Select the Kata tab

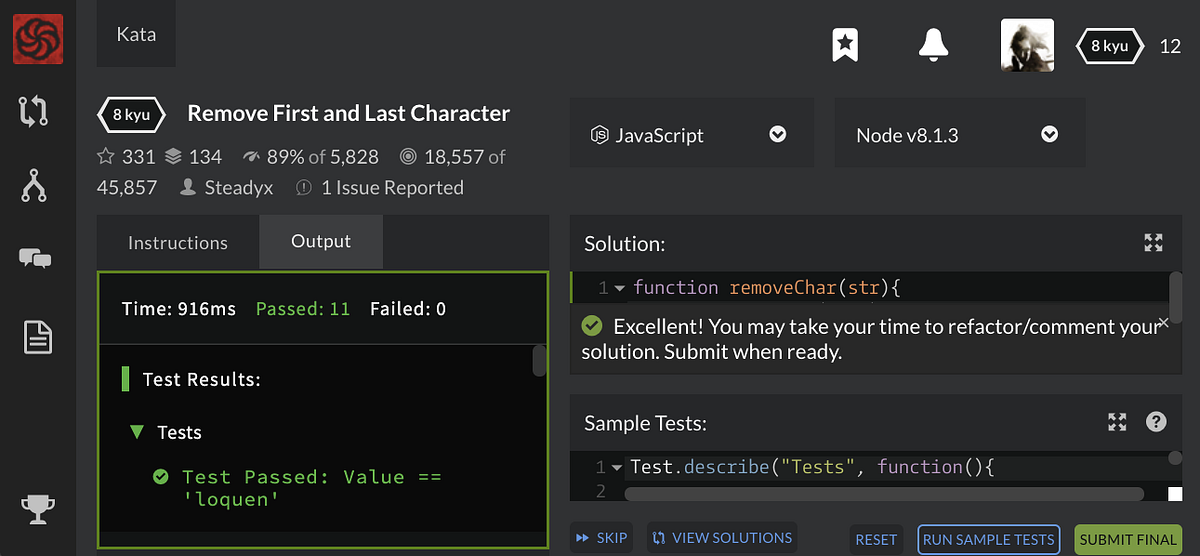click(x=136, y=34)
